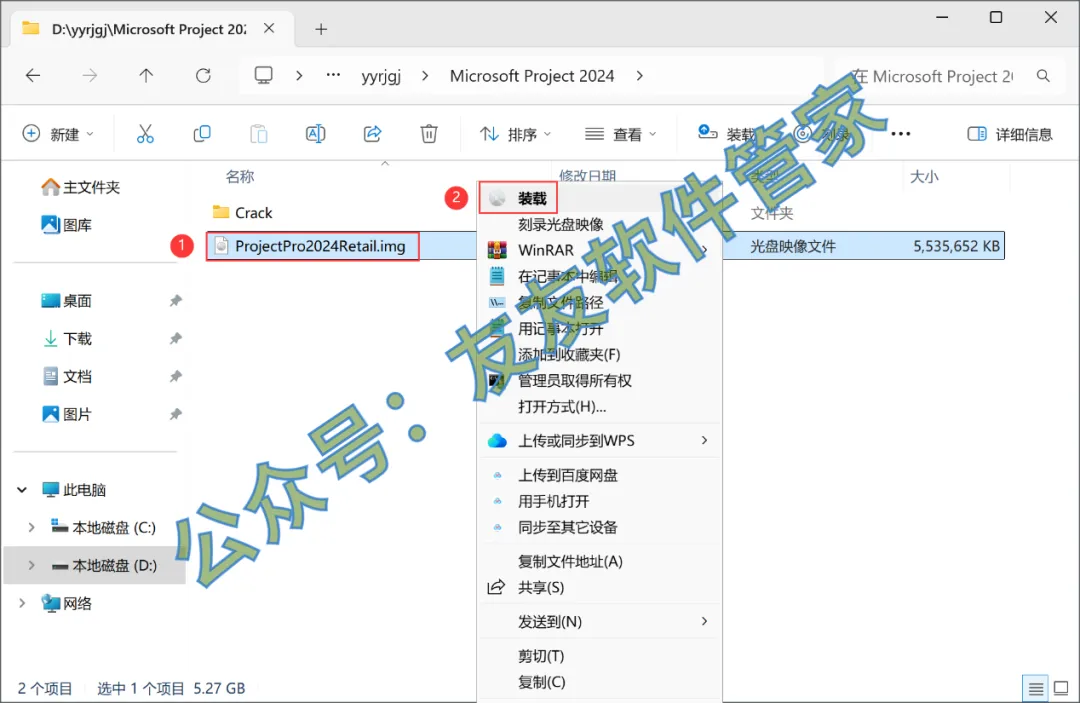Image resolution: width=1080 pixels, height=703 pixels.
Task: Cut the selected file with scissors icon
Action: click(145, 134)
